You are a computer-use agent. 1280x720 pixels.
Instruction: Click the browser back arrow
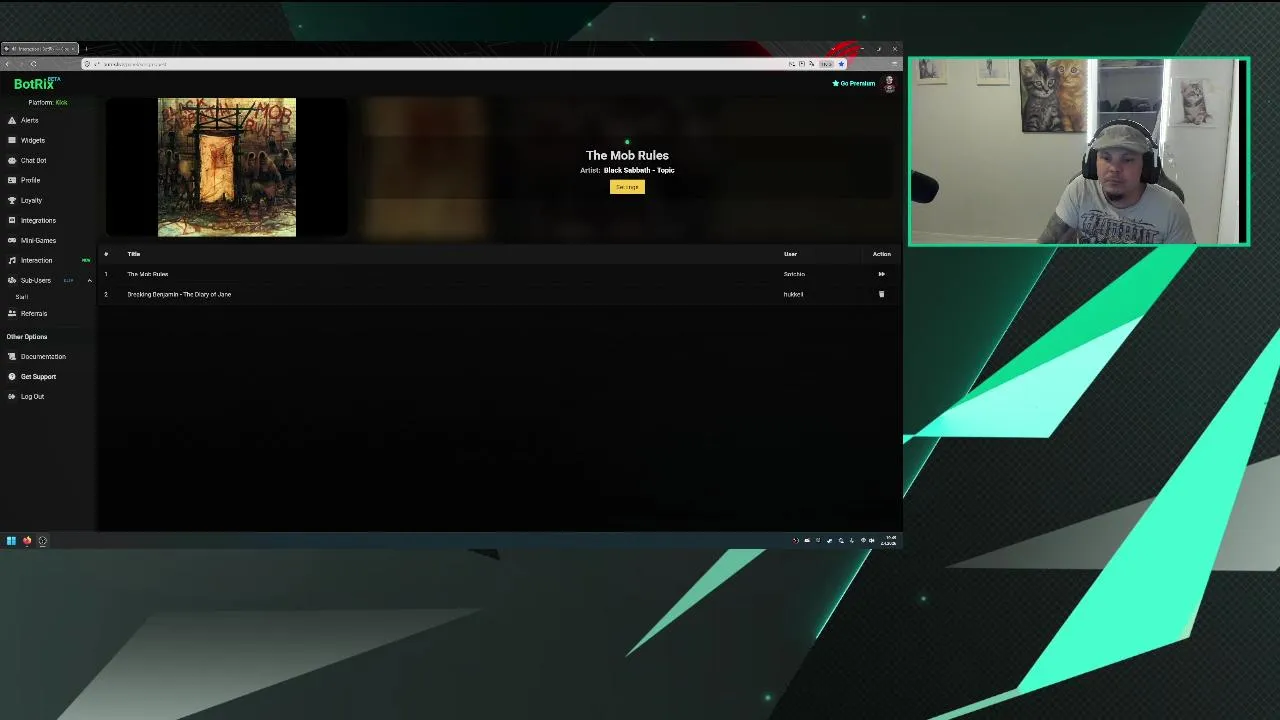(8, 64)
